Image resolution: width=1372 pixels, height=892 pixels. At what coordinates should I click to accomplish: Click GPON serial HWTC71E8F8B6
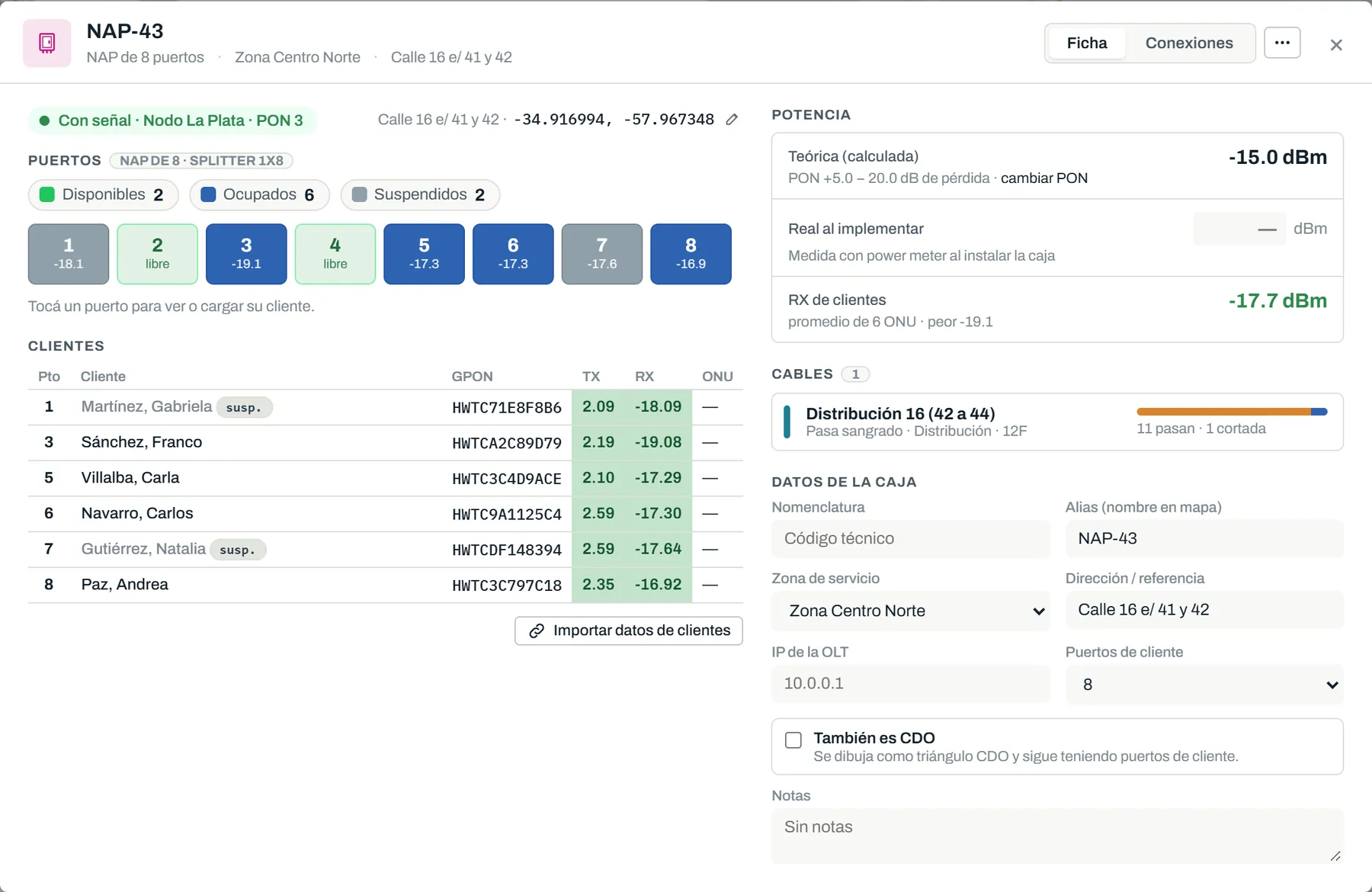coord(507,408)
